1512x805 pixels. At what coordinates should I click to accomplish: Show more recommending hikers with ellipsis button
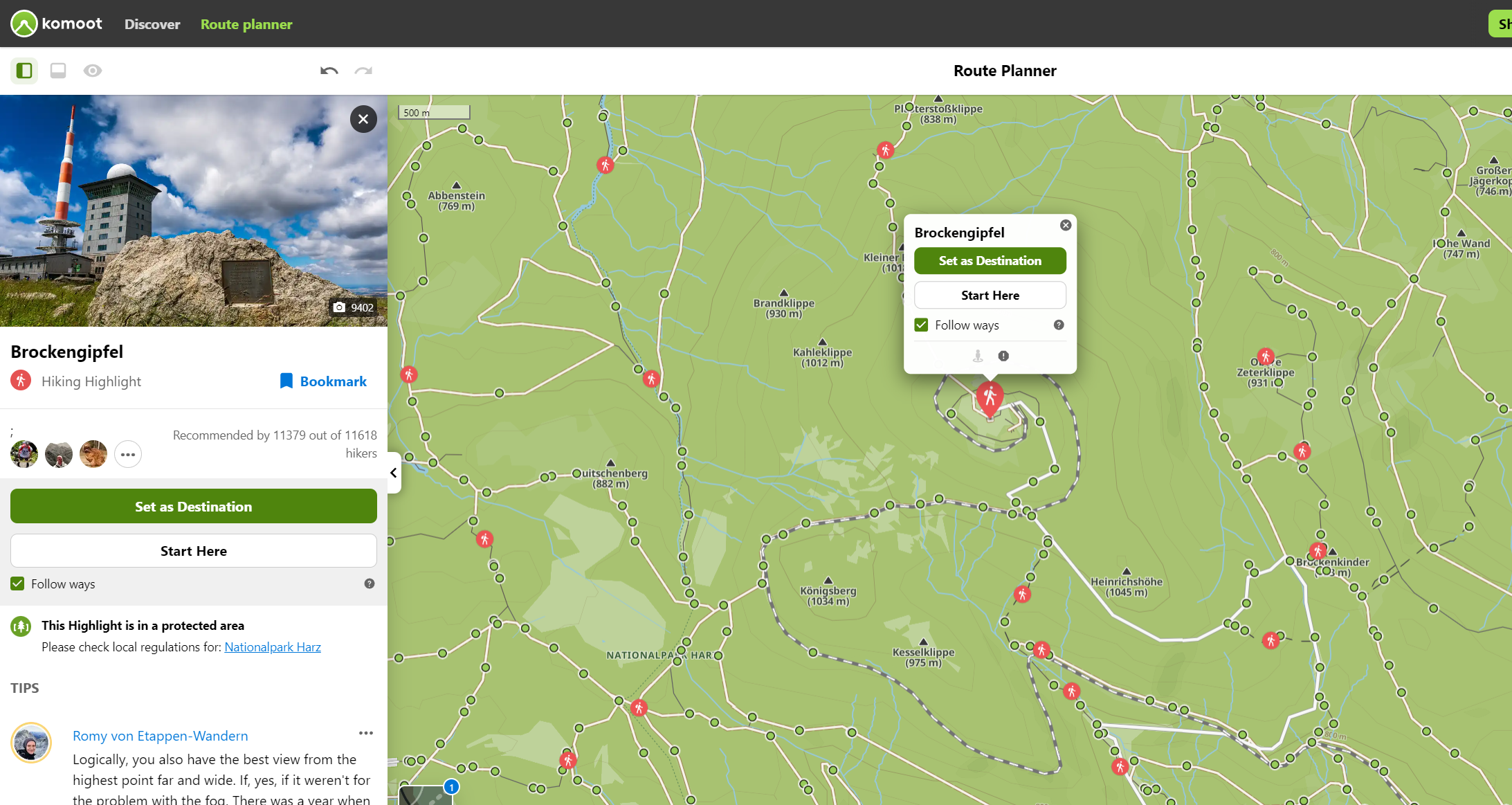[x=128, y=454]
